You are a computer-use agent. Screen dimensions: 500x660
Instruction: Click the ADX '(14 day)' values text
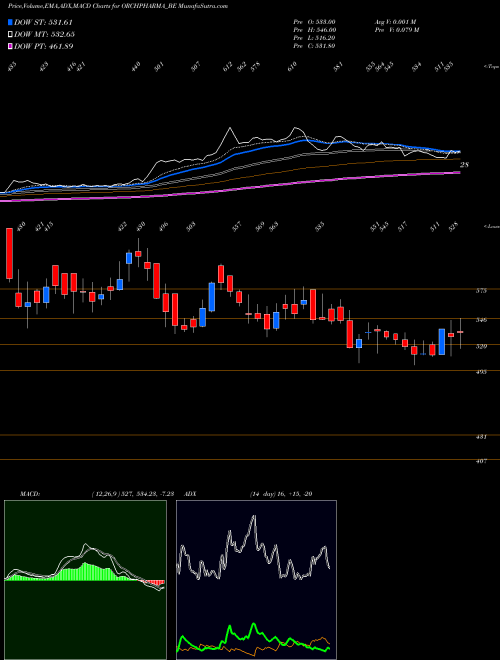point(281,494)
